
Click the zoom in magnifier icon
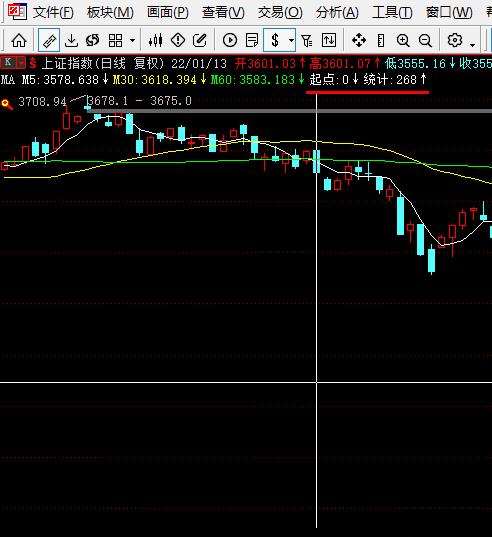tap(403, 40)
